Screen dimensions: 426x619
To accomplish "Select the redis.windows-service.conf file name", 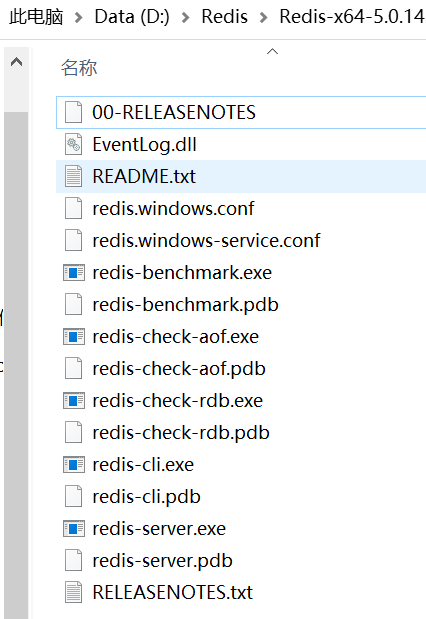I will [x=206, y=240].
